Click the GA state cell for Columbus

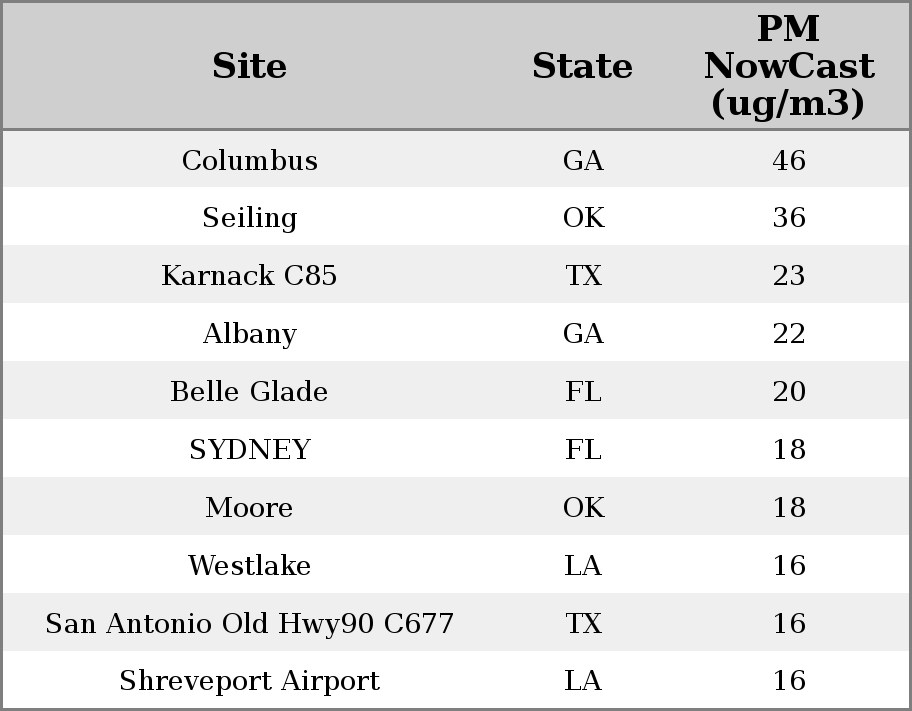pos(583,160)
